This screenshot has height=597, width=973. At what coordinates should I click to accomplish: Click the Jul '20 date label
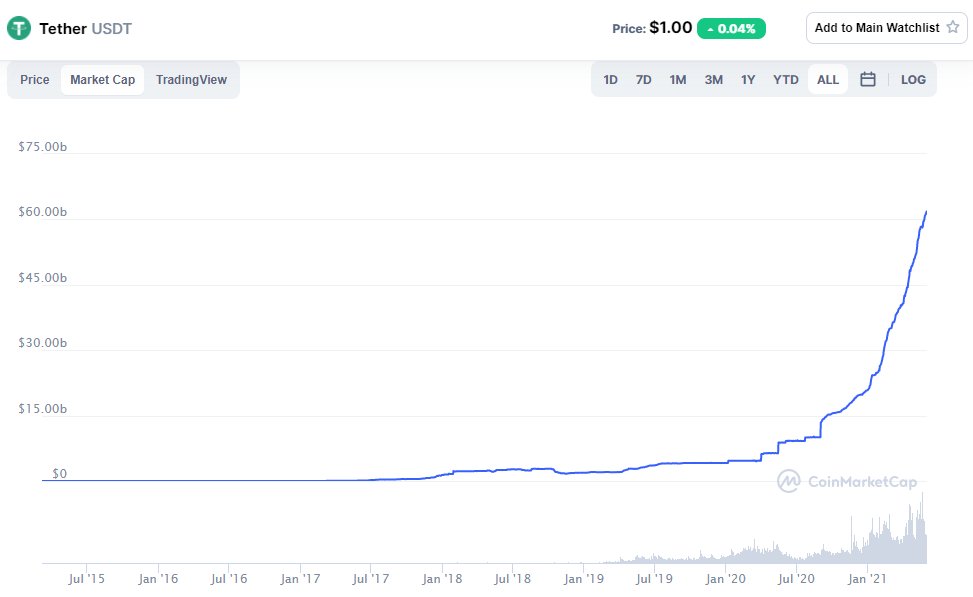(796, 579)
